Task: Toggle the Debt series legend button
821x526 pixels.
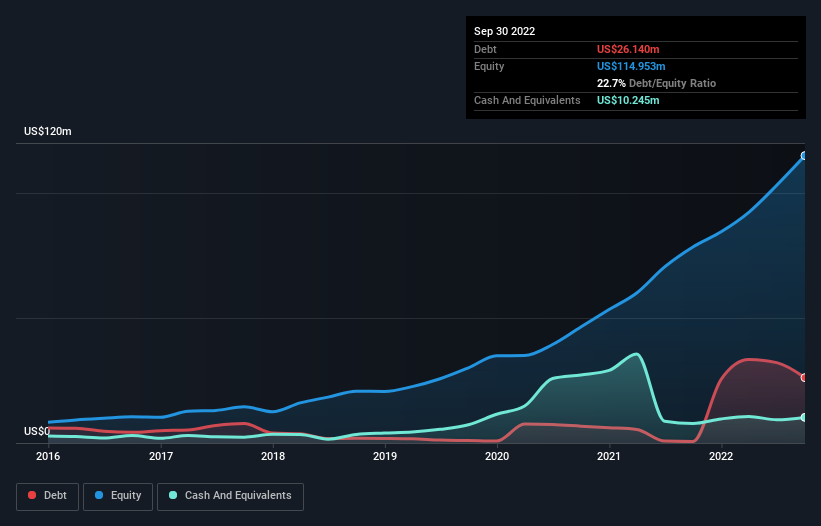Action: 47,496
